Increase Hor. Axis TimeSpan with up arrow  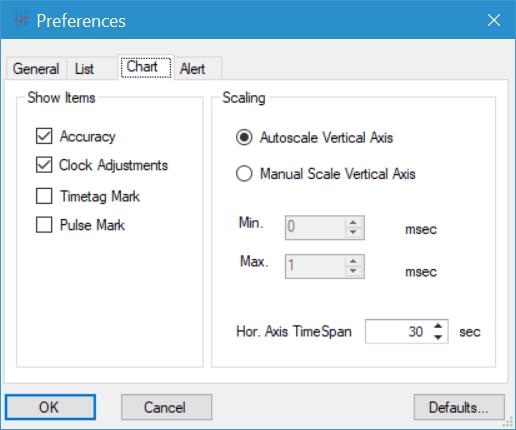click(439, 326)
